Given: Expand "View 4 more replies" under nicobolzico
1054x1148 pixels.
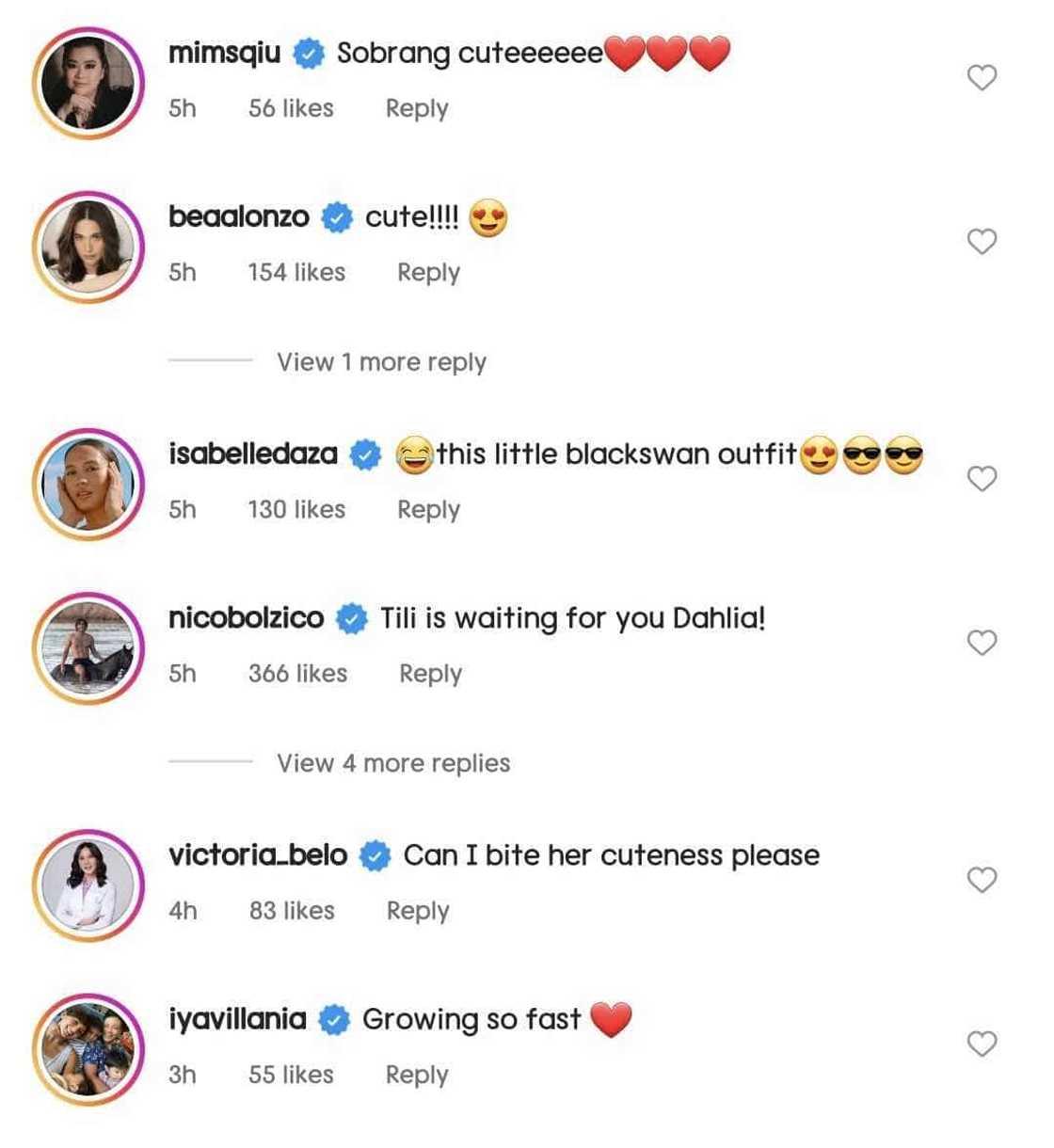Looking at the screenshot, I should pos(392,763).
